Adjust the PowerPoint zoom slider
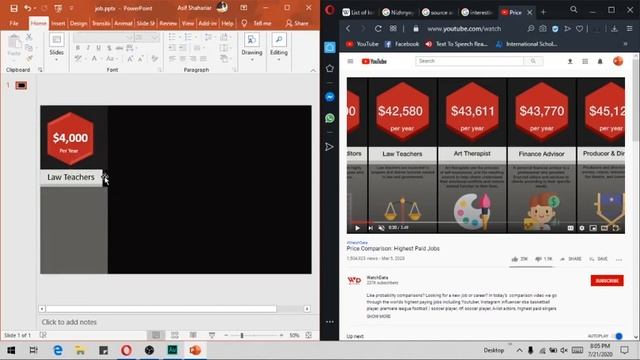The height and width of the screenshot is (360, 640). coord(242,335)
